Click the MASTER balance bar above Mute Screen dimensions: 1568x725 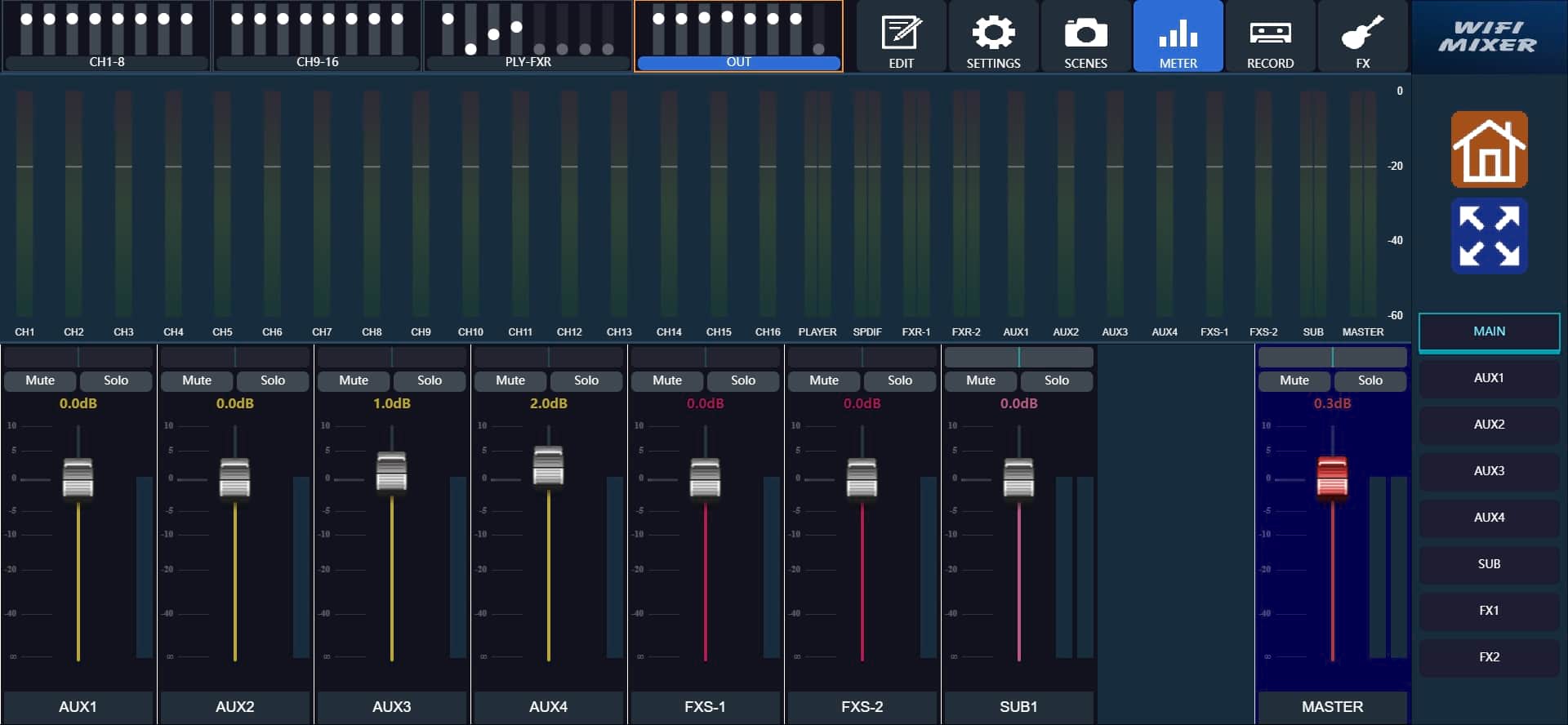(1333, 357)
